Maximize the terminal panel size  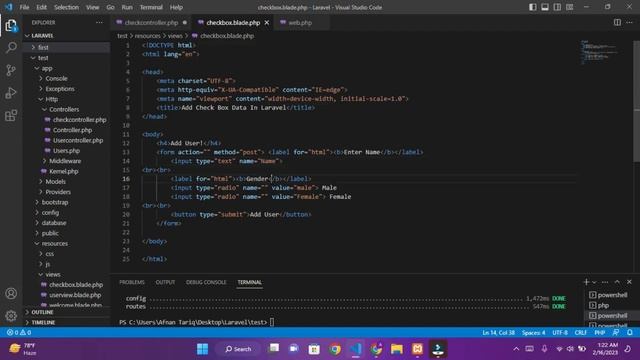click(x=617, y=282)
